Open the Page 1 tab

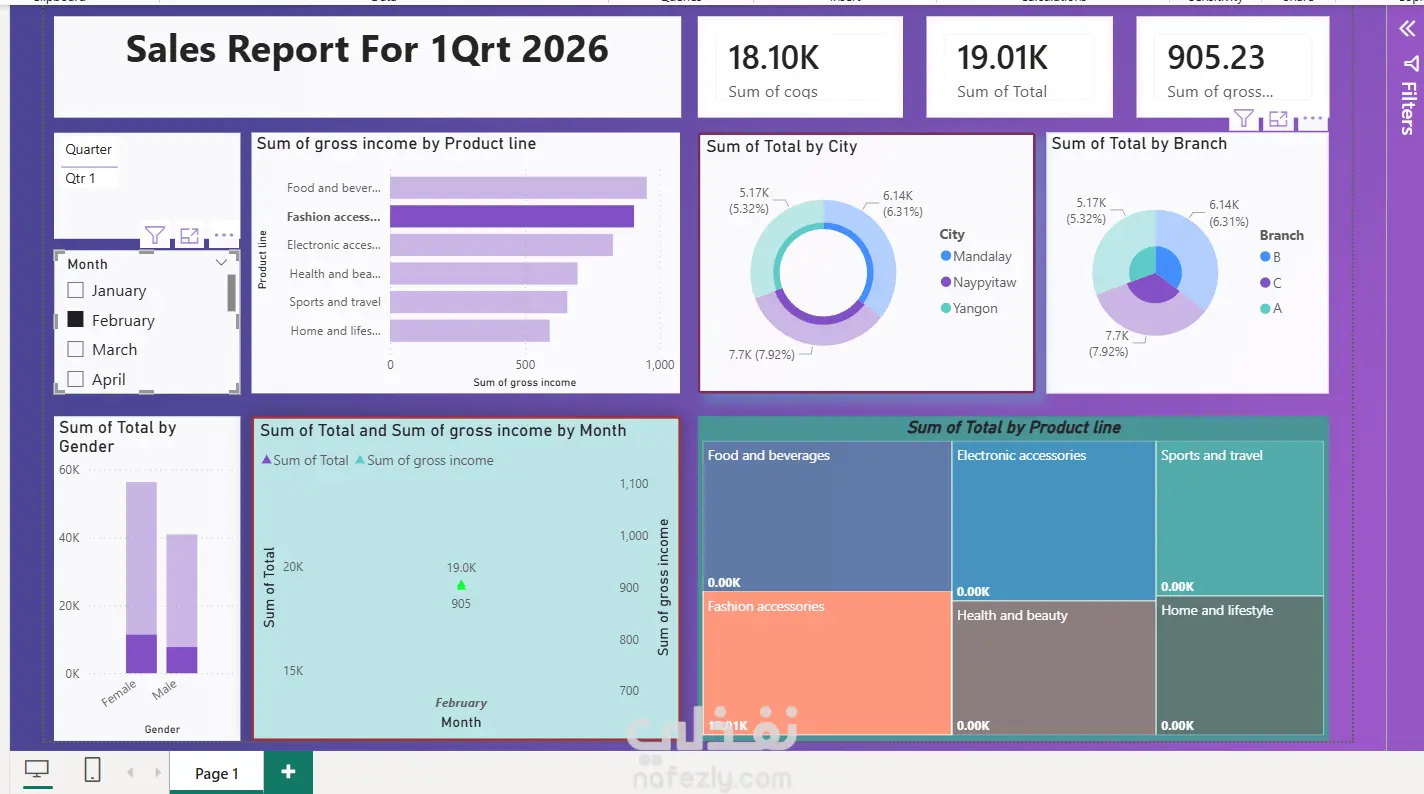[x=216, y=773]
